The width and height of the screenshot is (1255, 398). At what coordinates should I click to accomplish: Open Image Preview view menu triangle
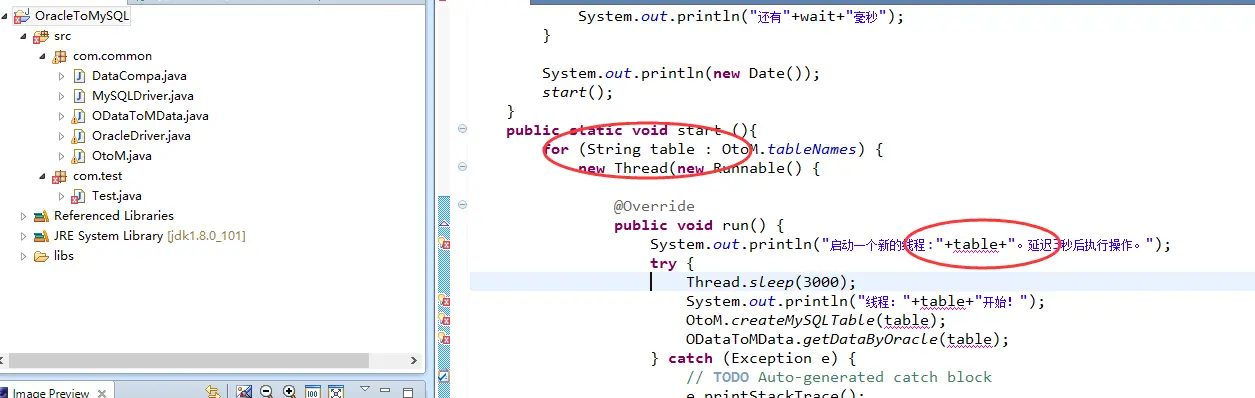coord(365,388)
